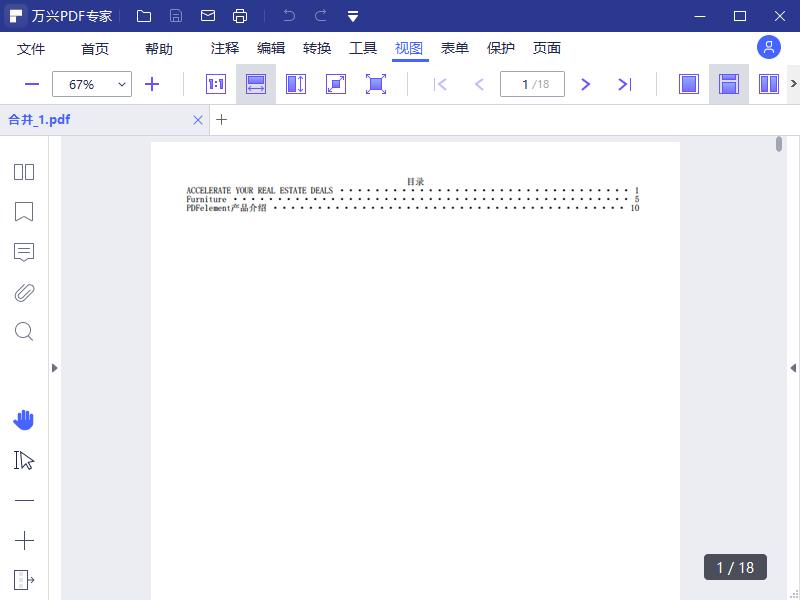Expand the quick access toolbar dropdown
Image resolution: width=800 pixels, height=600 pixels.
353,16
